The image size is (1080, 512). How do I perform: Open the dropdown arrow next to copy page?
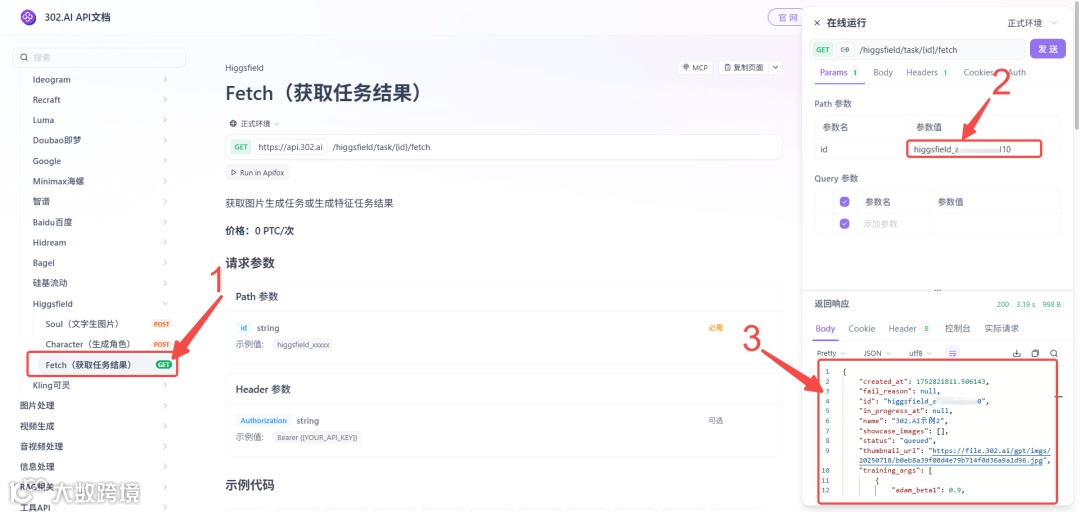click(776, 68)
